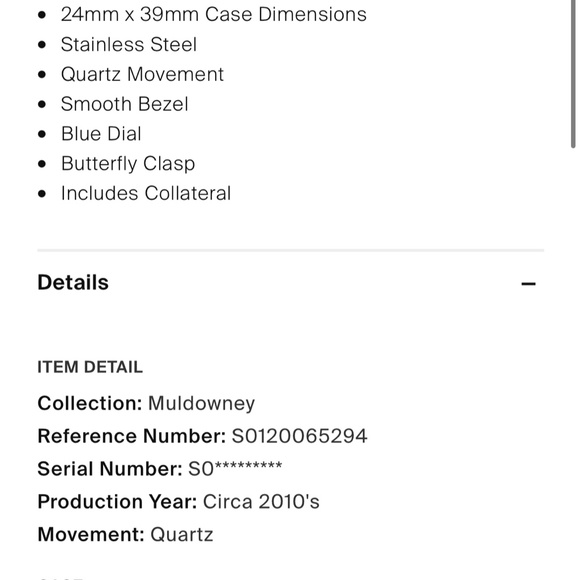Click the page scrollbar thumb

point(573,74)
